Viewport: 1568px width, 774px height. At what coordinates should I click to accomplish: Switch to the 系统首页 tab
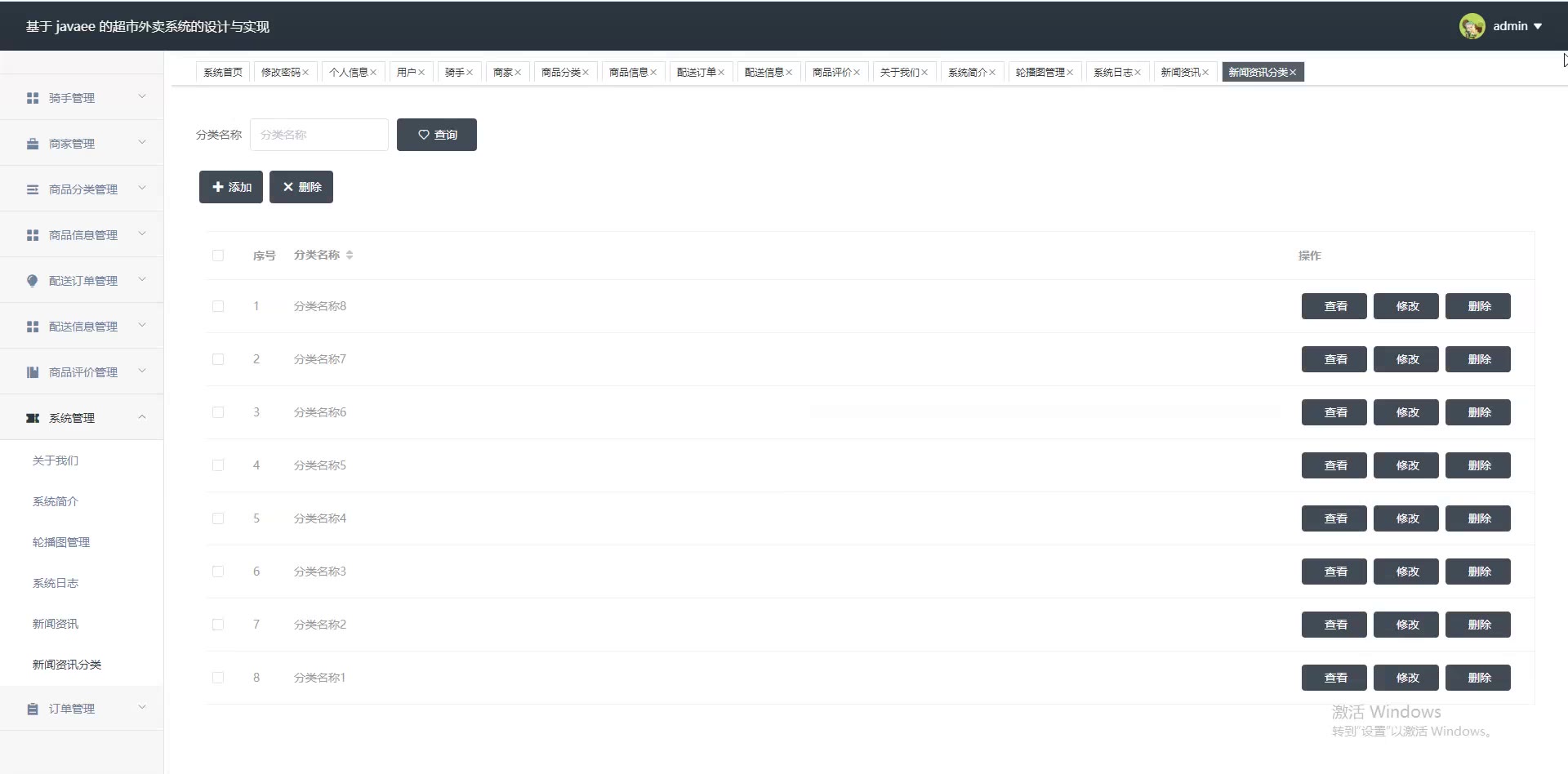(x=223, y=73)
